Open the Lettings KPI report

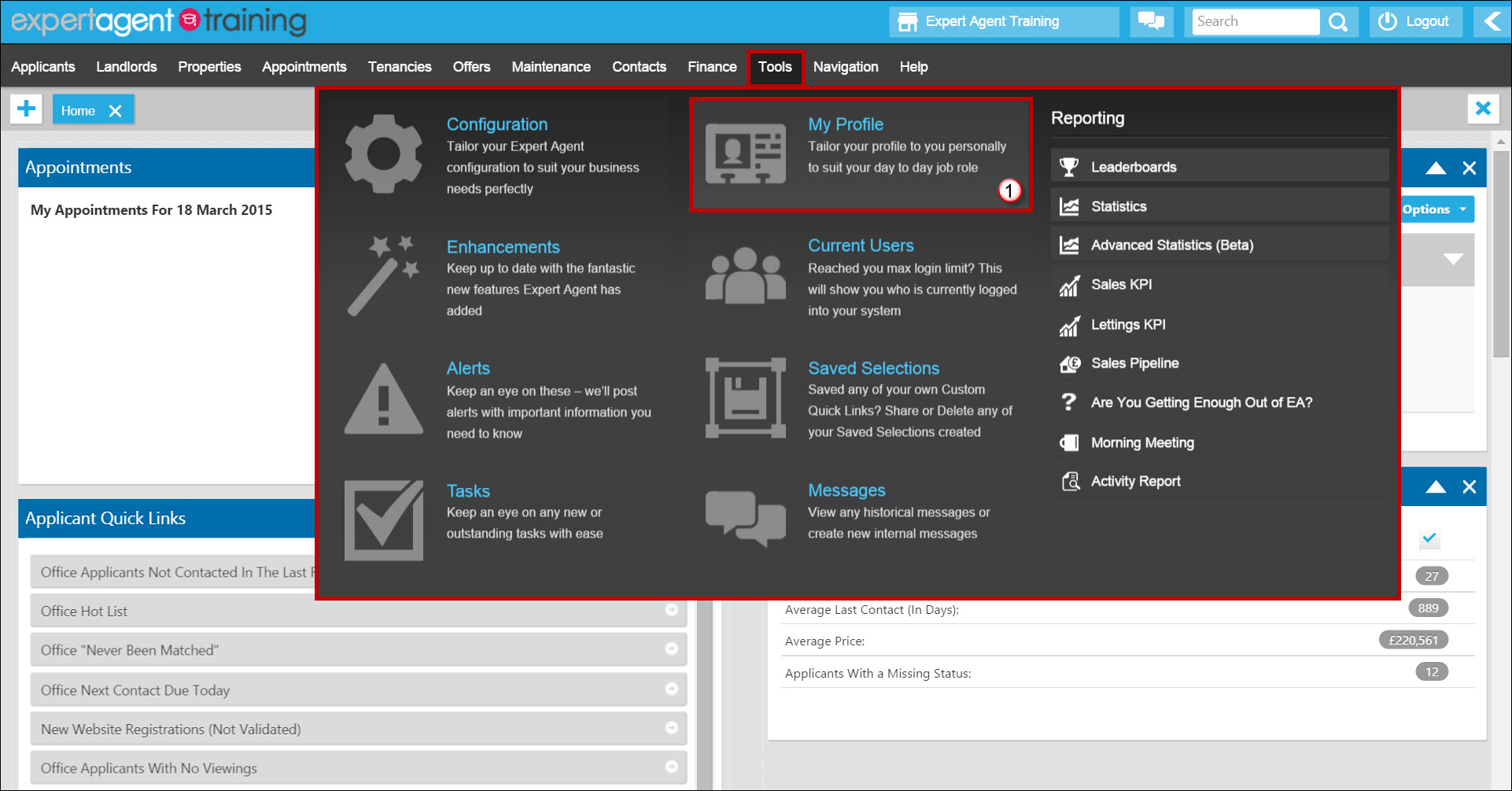click(x=1219, y=324)
